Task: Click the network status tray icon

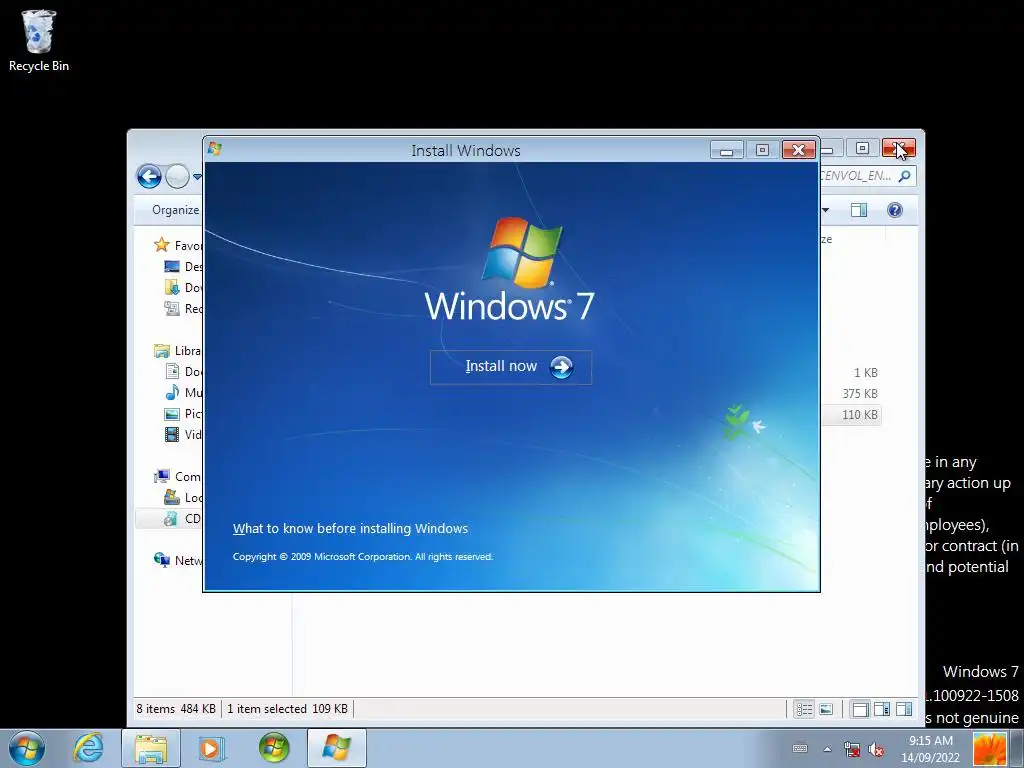Action: coord(852,749)
